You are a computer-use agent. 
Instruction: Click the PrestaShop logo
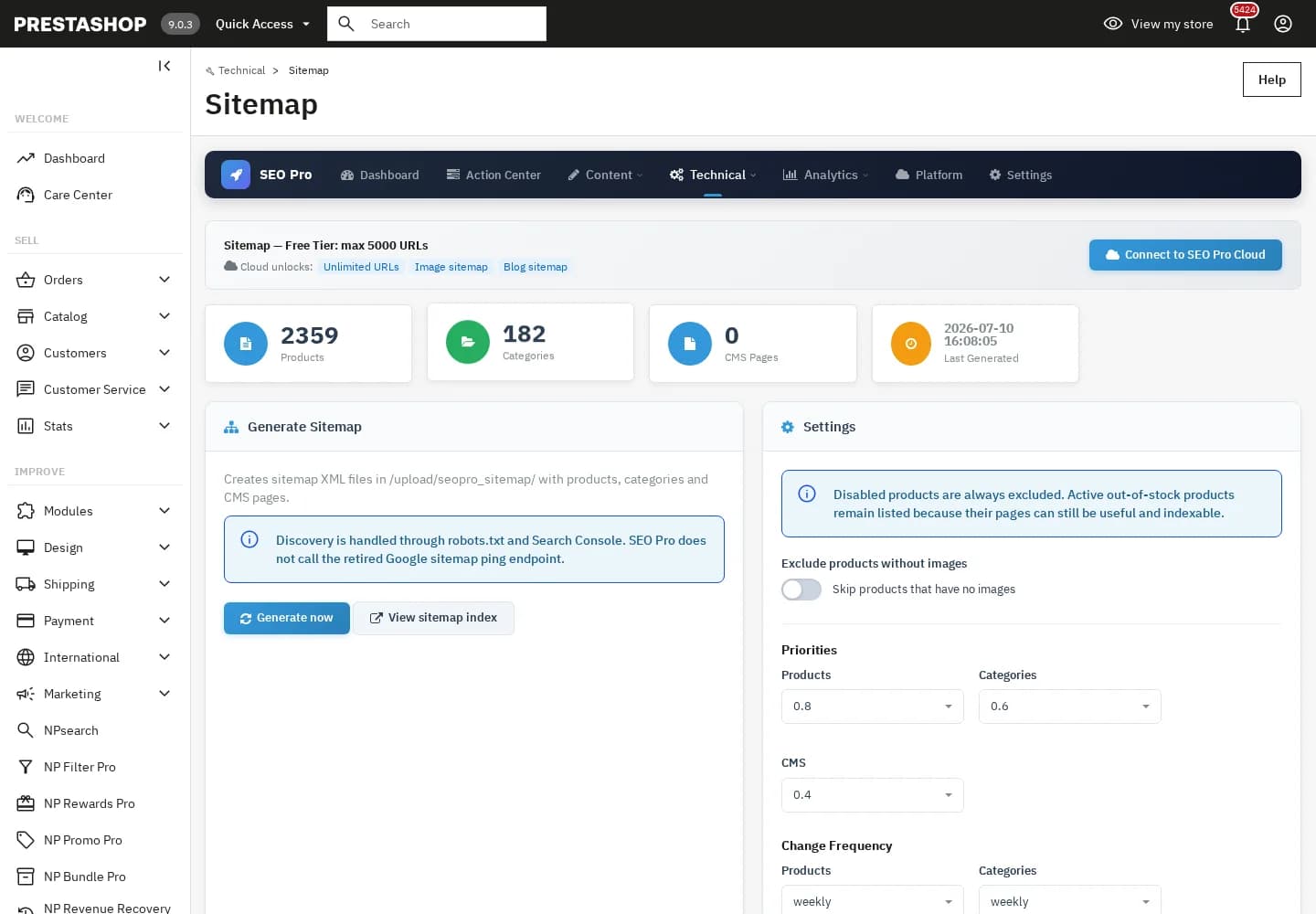tap(80, 24)
